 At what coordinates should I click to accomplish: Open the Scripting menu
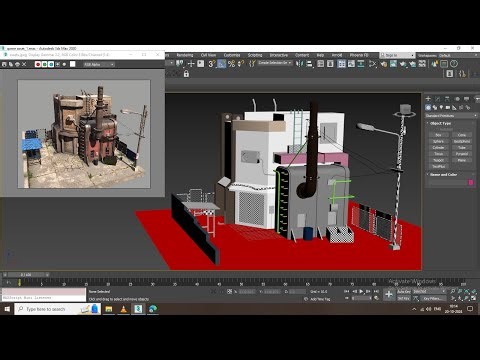point(255,55)
